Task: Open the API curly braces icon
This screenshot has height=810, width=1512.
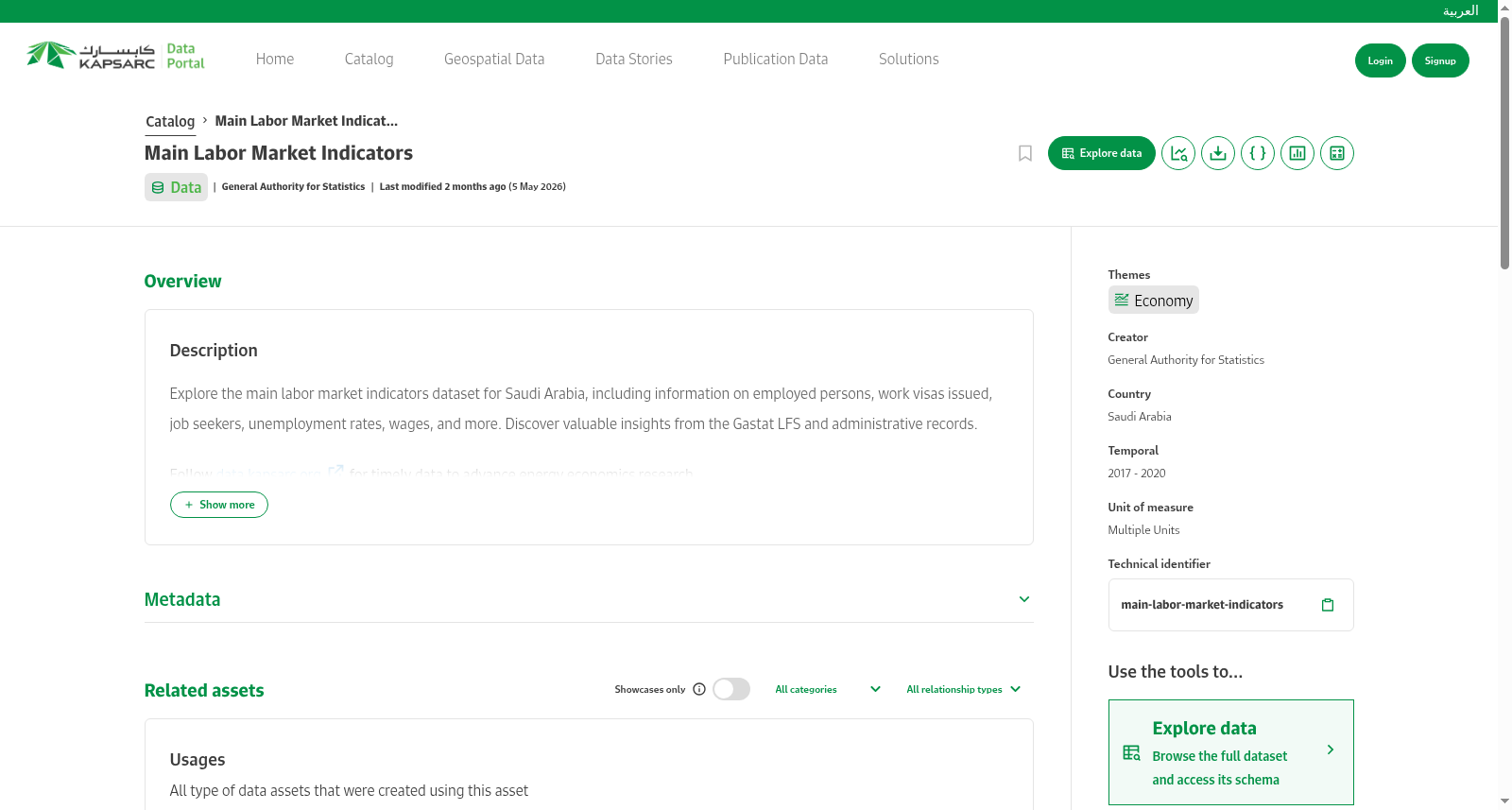Action: point(1258,153)
